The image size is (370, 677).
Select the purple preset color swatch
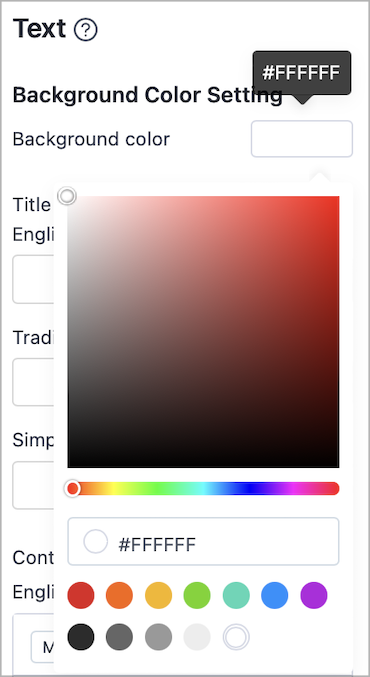314,595
